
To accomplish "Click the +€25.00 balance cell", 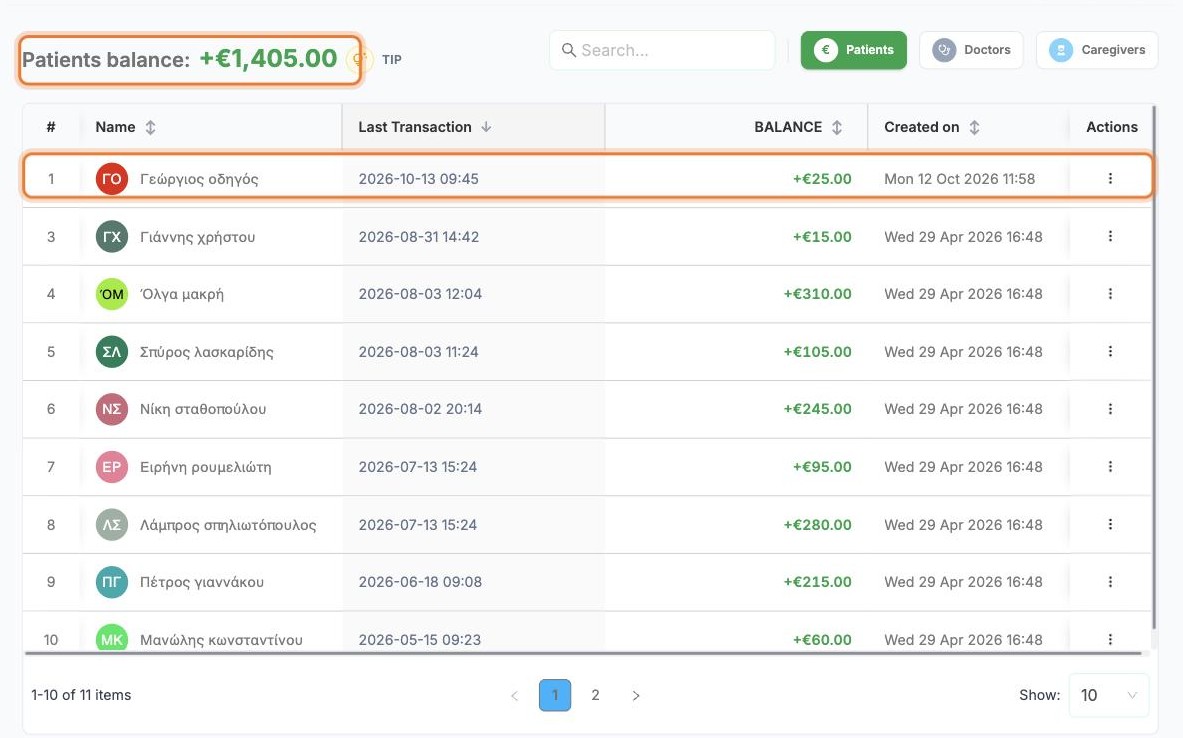I will coord(822,179).
